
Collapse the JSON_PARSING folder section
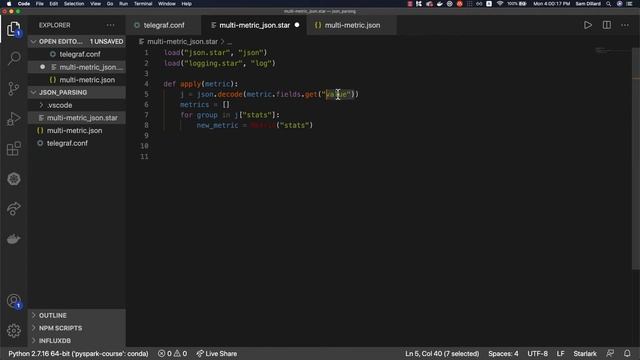point(76,93)
